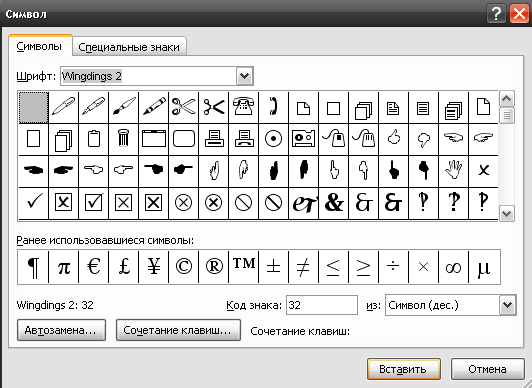Click the Код знака input field
The height and width of the screenshot is (388, 532).
click(322, 305)
